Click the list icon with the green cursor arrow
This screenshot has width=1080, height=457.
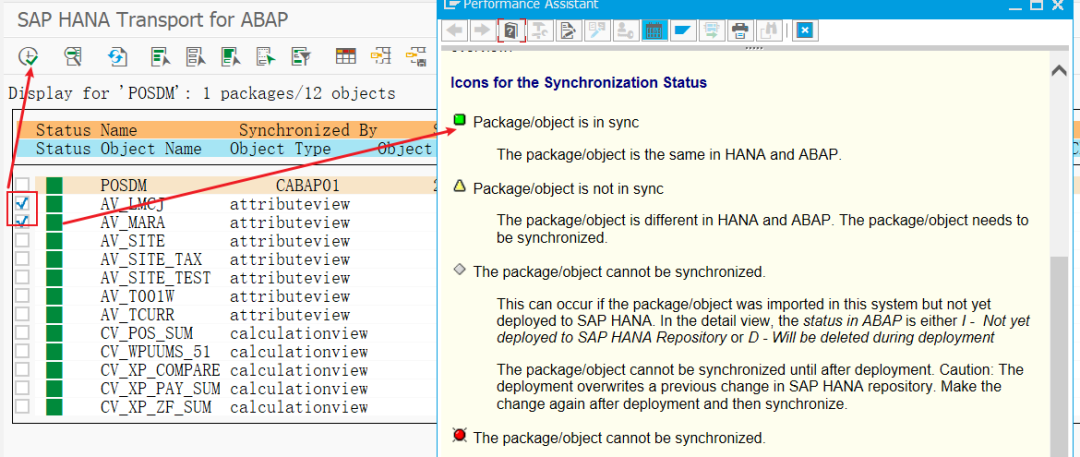pyautogui.click(x=266, y=56)
